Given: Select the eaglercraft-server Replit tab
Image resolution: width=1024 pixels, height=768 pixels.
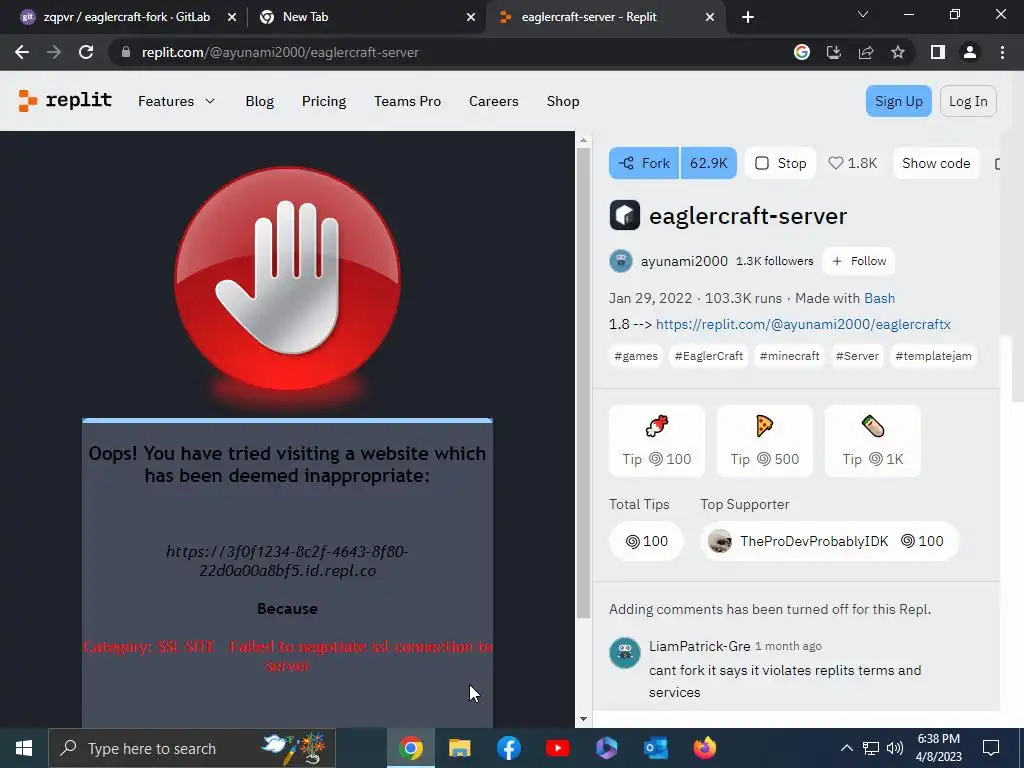Looking at the screenshot, I should [x=605, y=17].
